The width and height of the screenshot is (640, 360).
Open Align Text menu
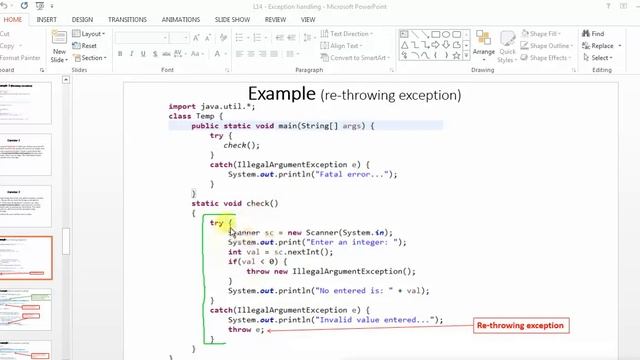click(342, 46)
